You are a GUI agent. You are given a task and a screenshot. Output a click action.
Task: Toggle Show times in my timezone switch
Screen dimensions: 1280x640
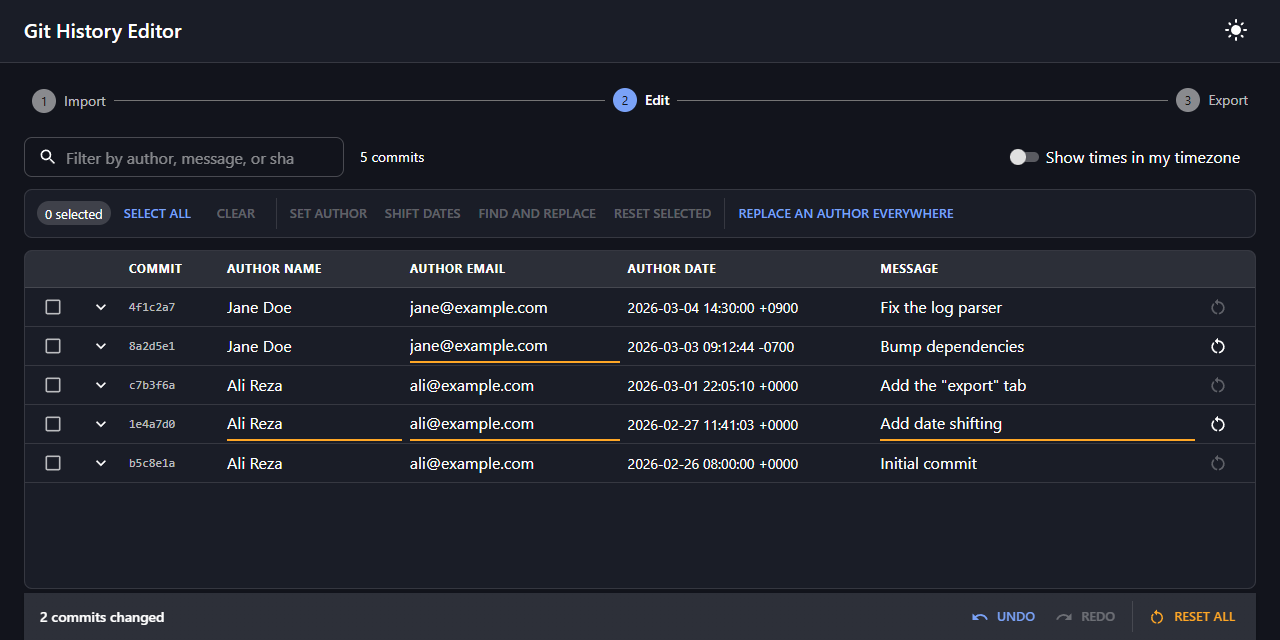pyautogui.click(x=1024, y=157)
